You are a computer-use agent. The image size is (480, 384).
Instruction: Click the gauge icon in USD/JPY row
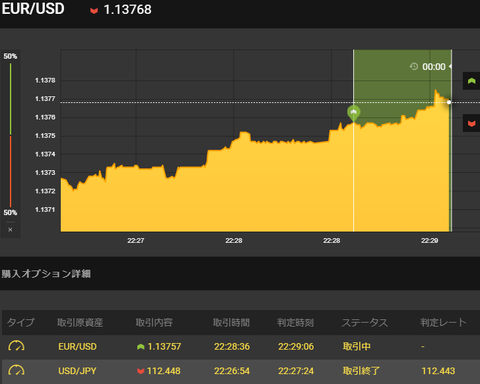(16, 371)
